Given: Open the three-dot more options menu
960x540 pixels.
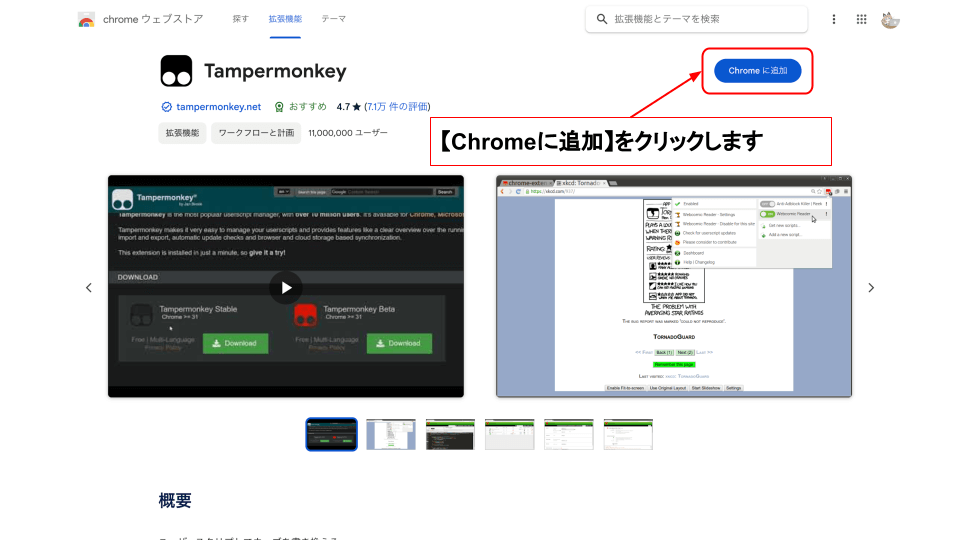Looking at the screenshot, I should (x=834, y=19).
